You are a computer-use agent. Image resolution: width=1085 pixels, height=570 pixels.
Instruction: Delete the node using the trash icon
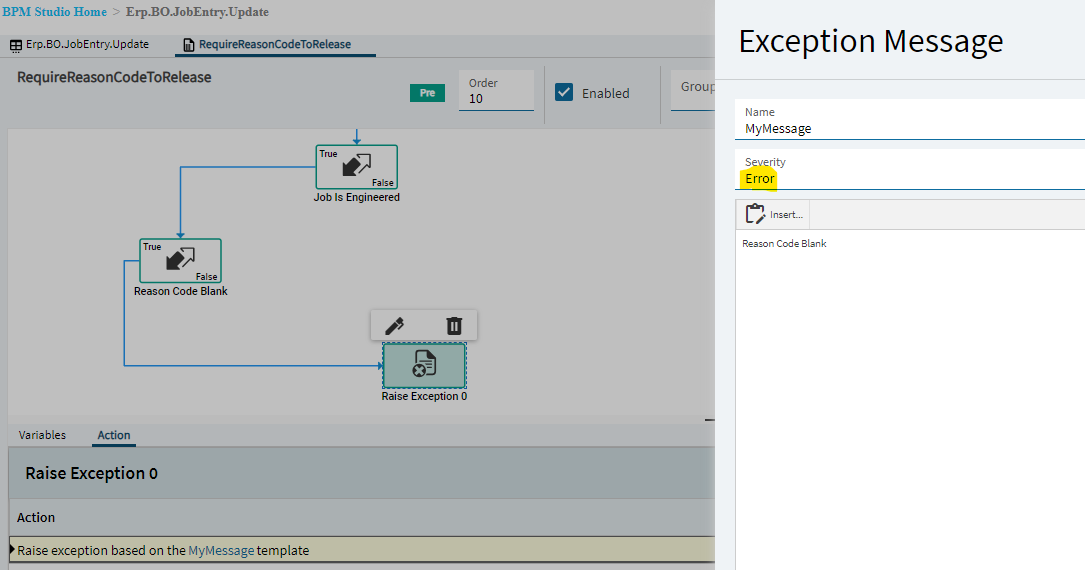tap(454, 326)
